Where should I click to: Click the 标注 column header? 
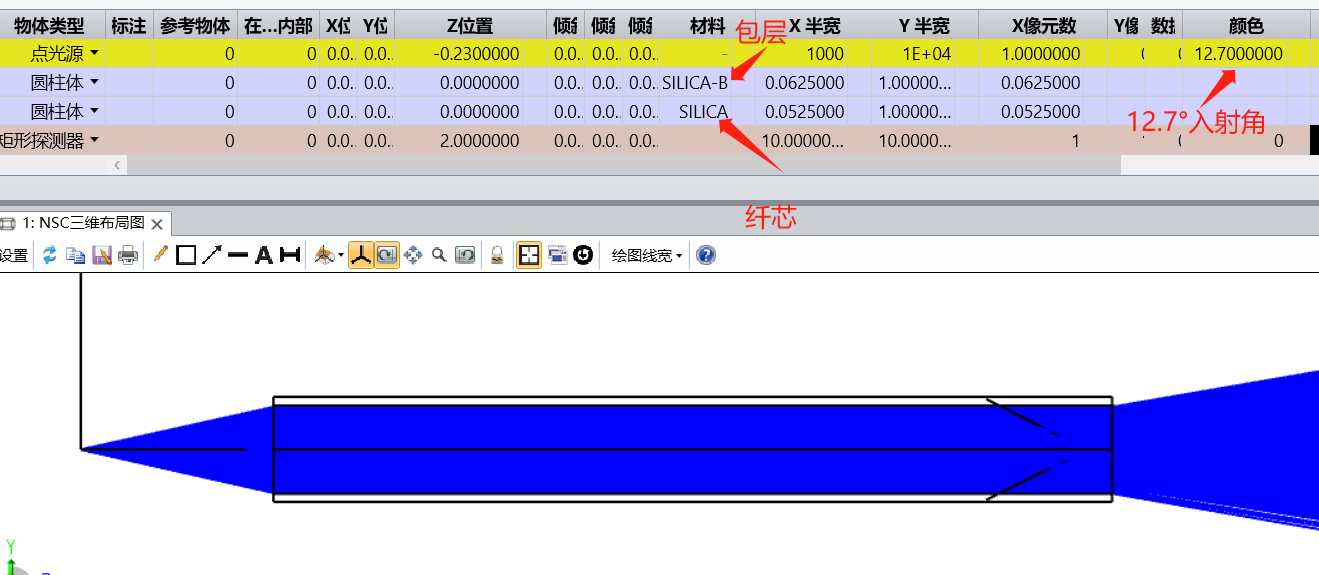pos(130,26)
